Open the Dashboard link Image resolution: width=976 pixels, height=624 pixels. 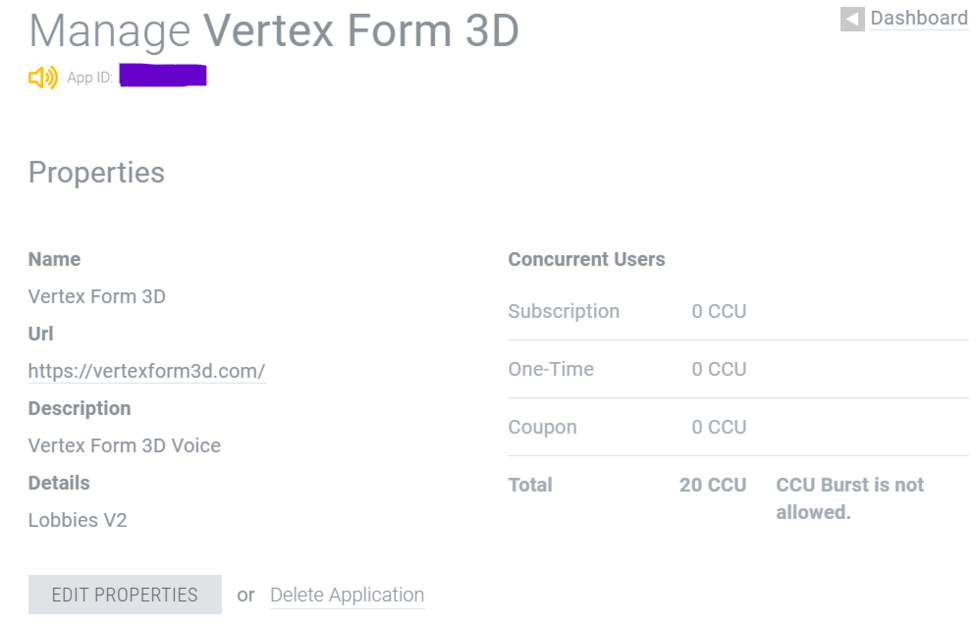(918, 18)
